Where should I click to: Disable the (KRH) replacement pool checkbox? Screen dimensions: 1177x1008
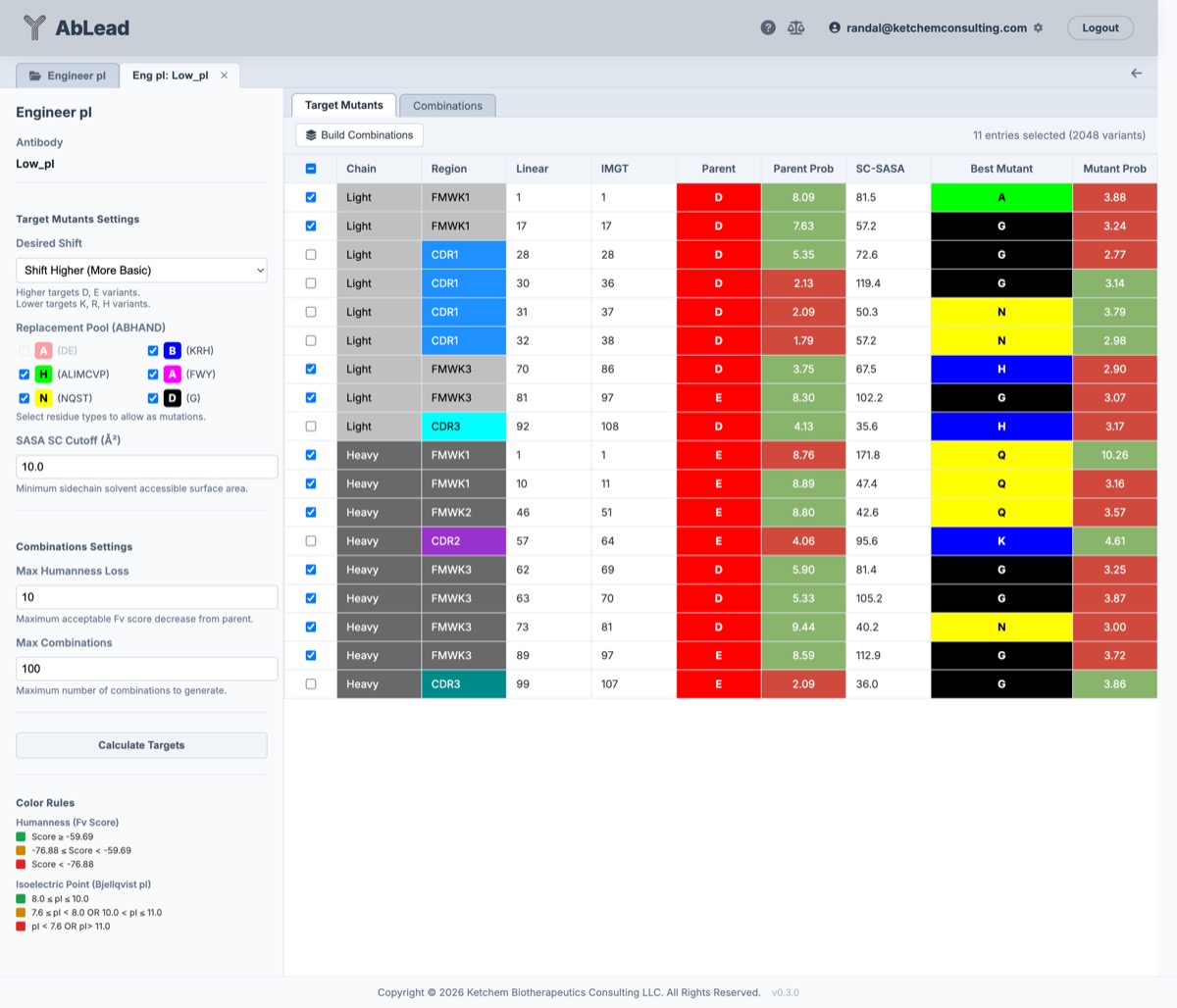pyautogui.click(x=153, y=350)
